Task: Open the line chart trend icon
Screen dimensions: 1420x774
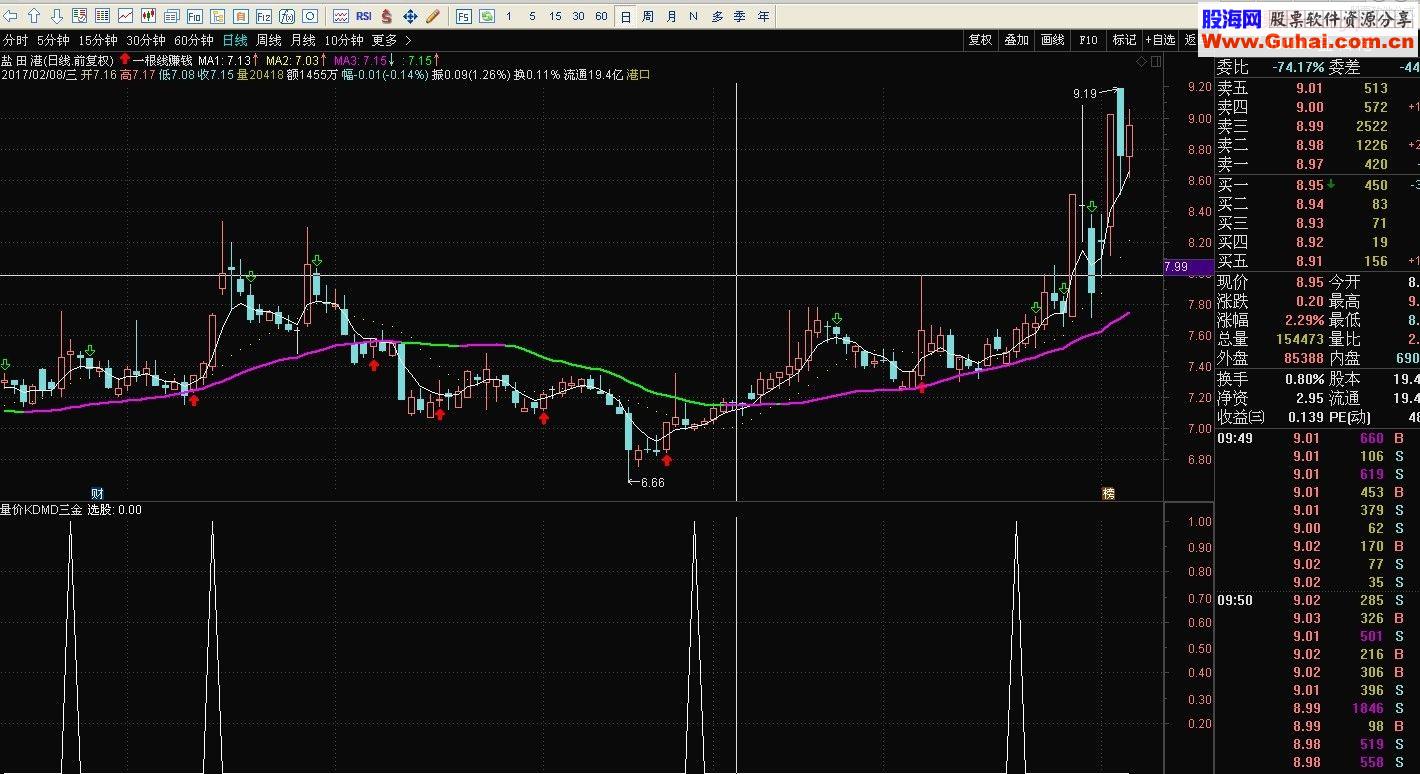Action: [x=125, y=16]
